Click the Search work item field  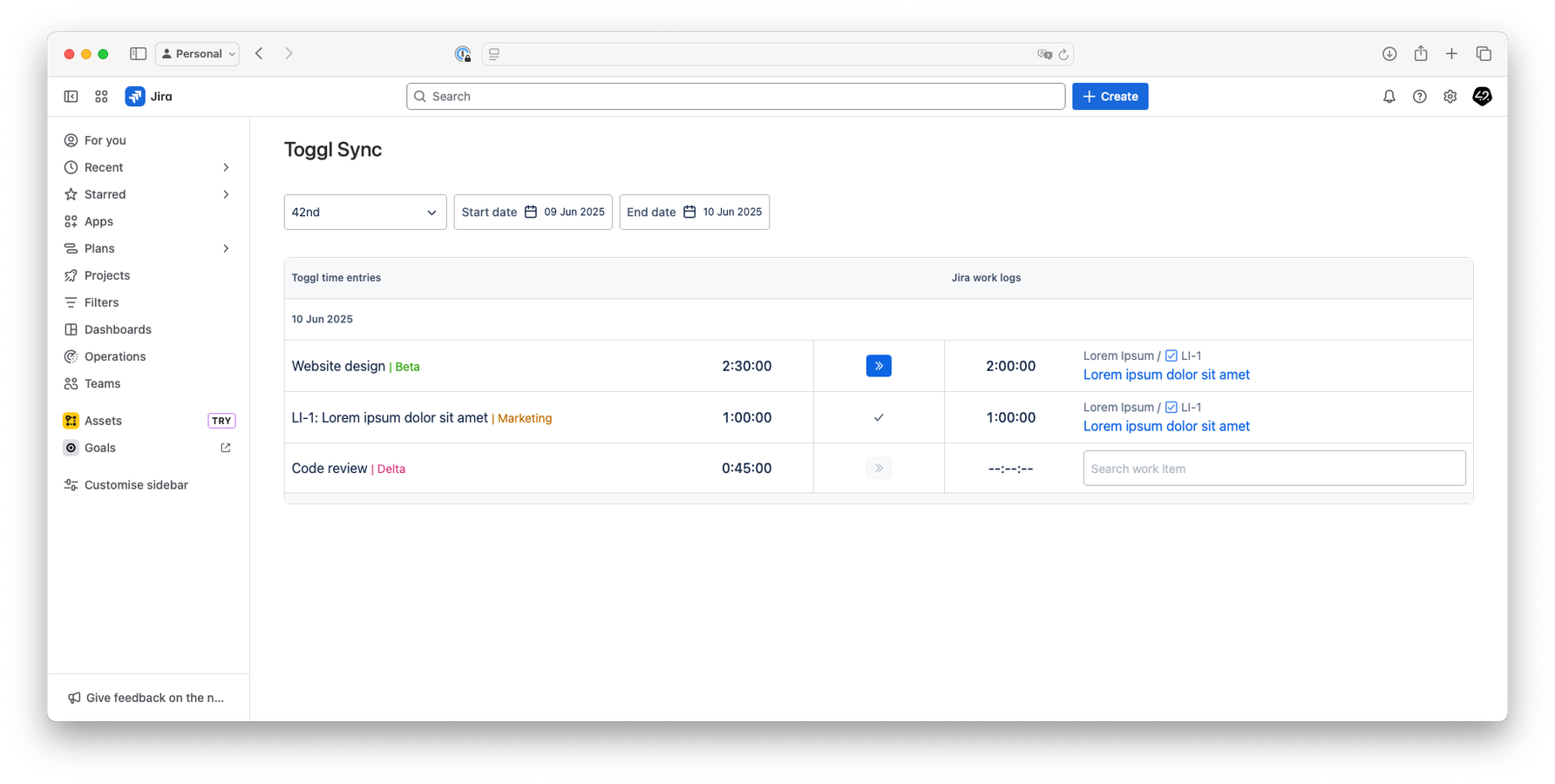pyautogui.click(x=1274, y=469)
